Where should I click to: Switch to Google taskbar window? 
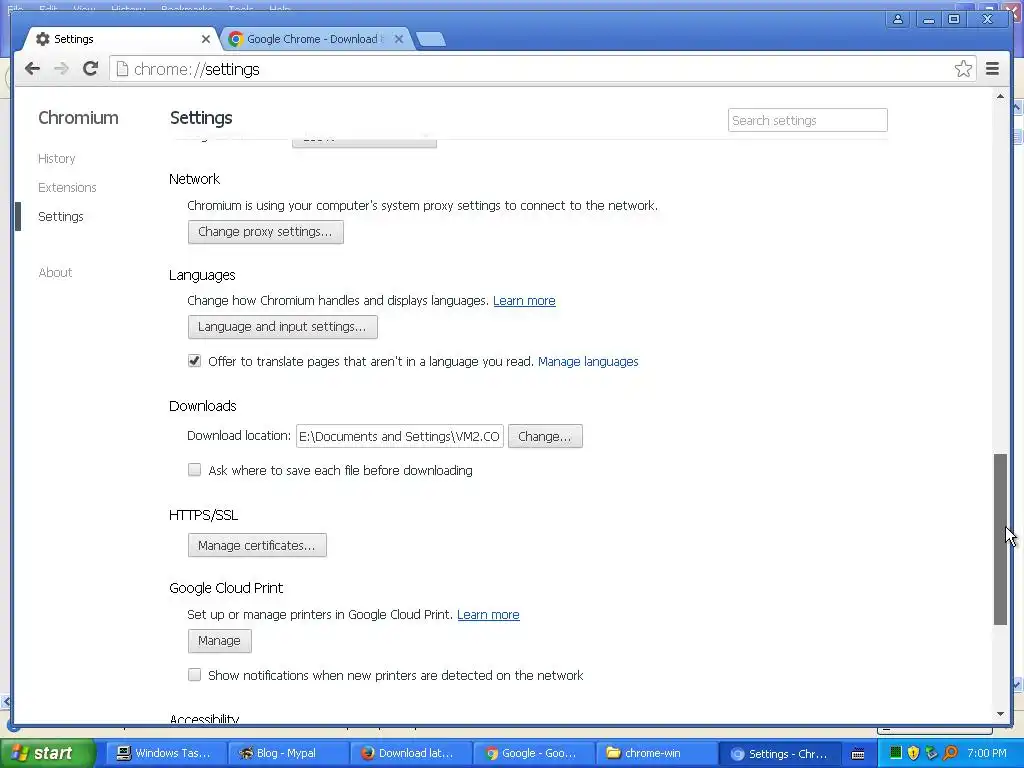pos(532,753)
